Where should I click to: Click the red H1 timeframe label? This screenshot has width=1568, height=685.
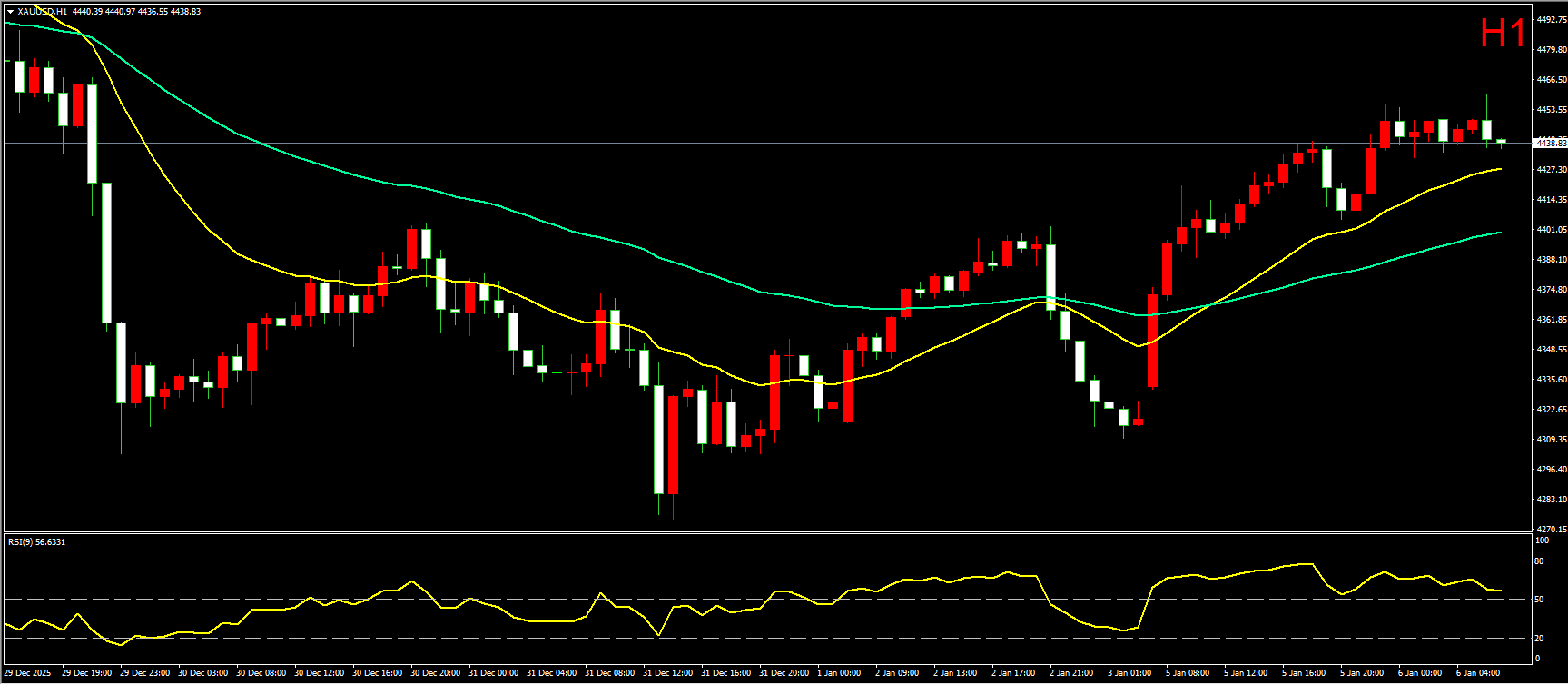coord(1503,35)
